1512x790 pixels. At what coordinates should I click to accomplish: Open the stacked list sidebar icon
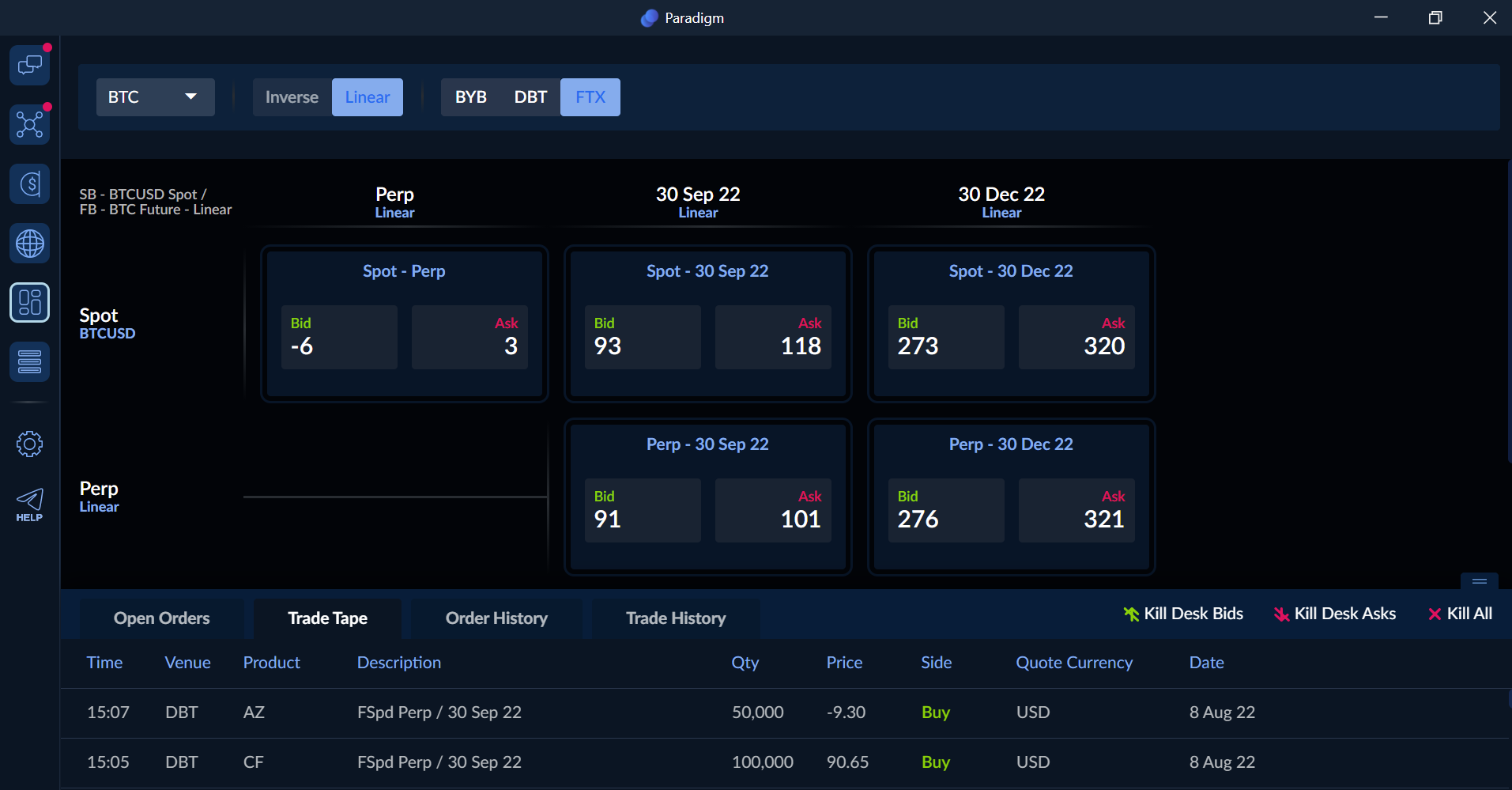[30, 362]
